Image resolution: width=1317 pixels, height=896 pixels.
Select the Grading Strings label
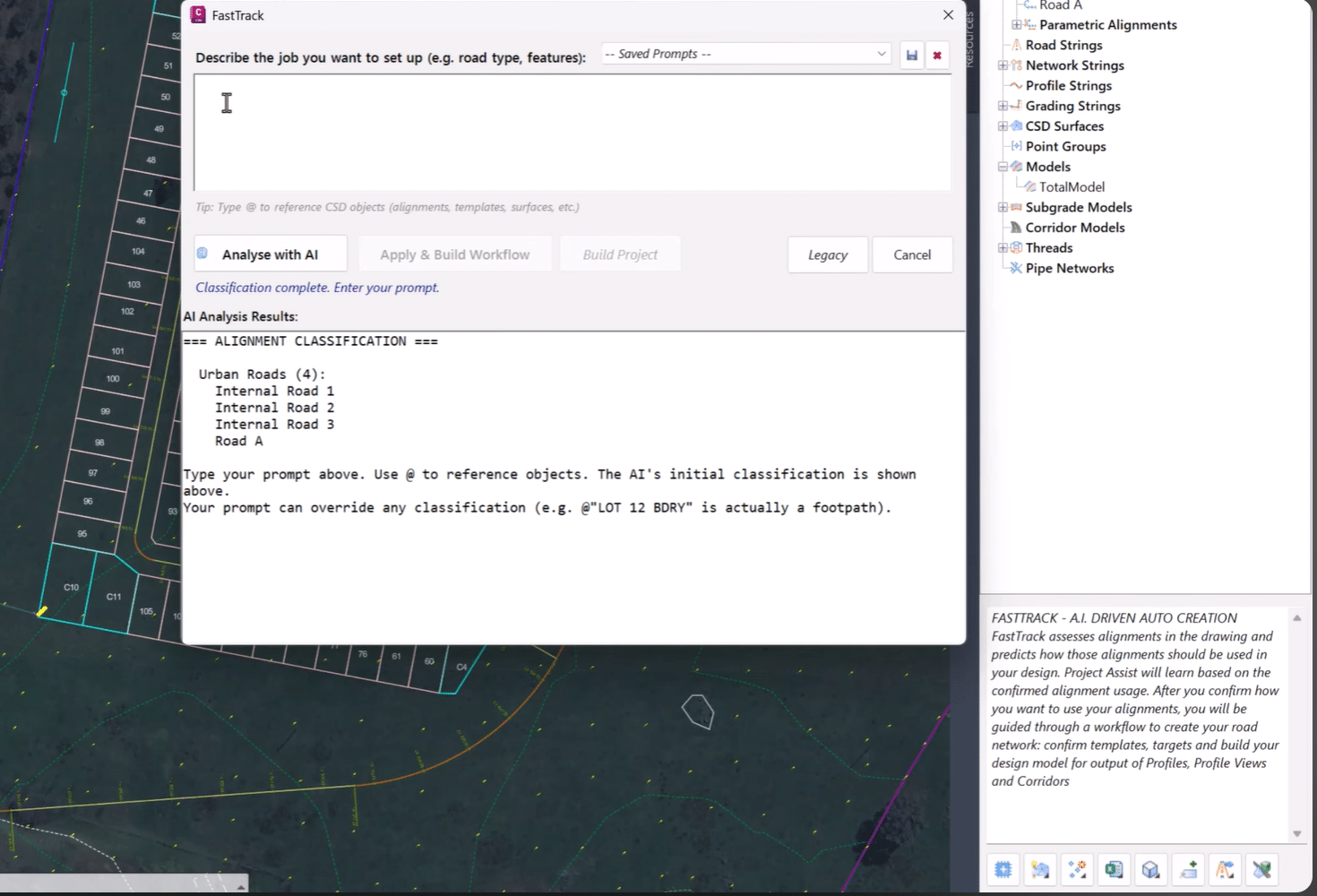(x=1072, y=106)
